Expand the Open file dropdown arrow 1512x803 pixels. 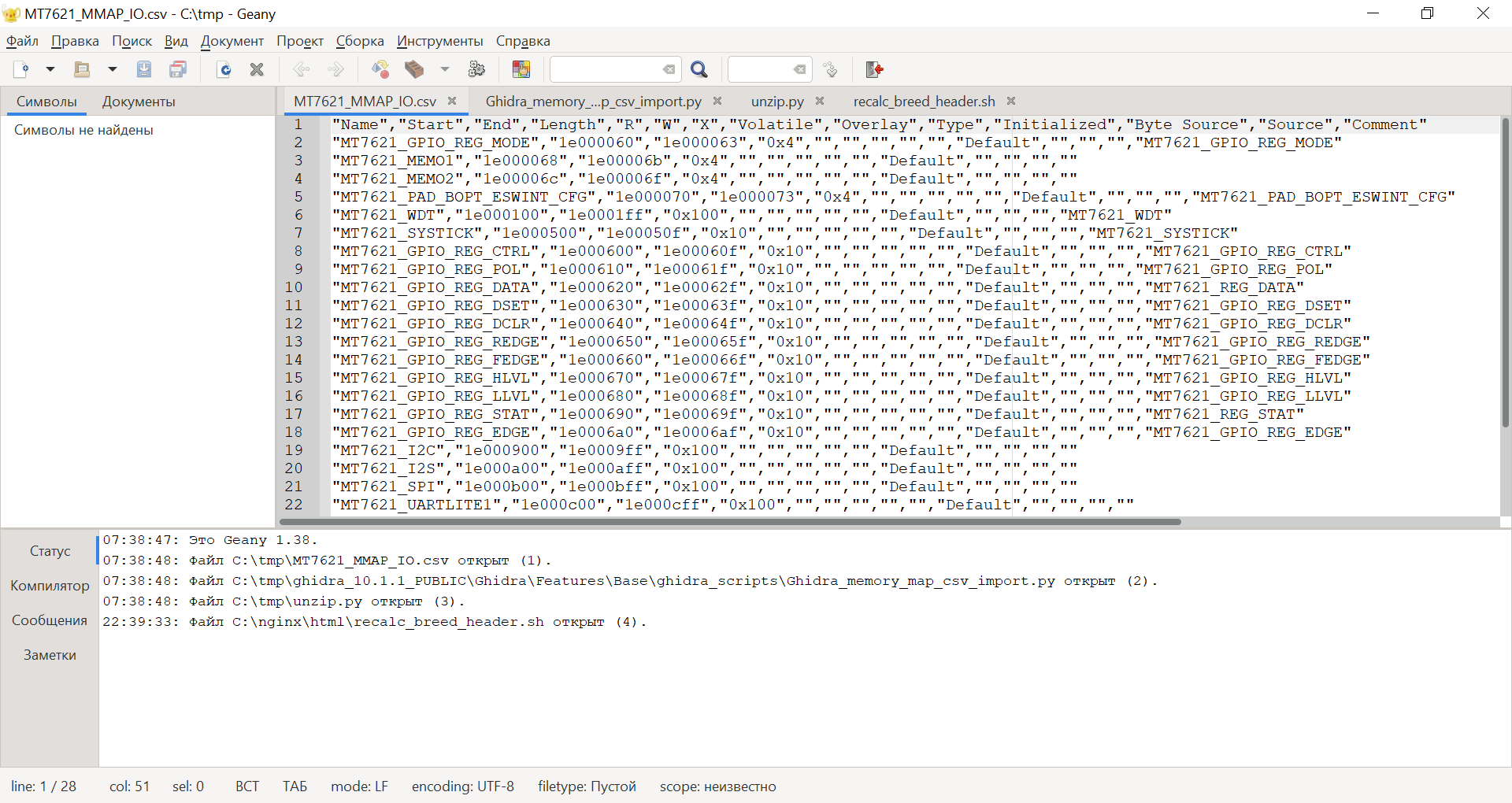click(112, 69)
